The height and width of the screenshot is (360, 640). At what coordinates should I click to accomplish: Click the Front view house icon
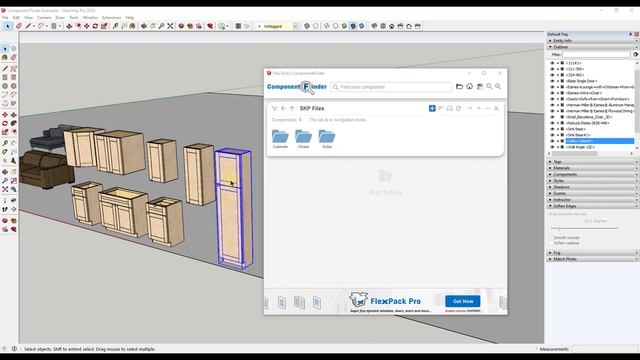pyautogui.click(x=391, y=26)
